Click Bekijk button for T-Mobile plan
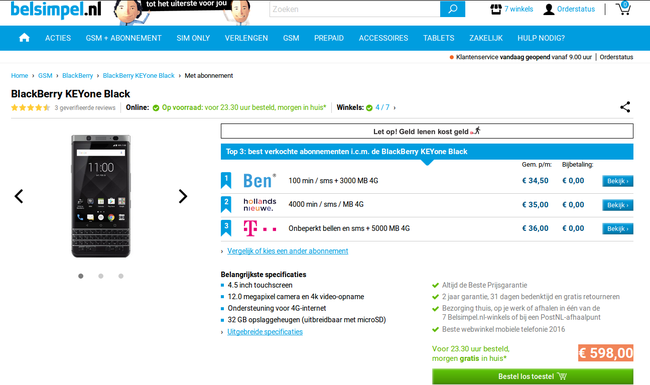Image resolution: width=650 pixels, height=385 pixels. [x=618, y=228]
